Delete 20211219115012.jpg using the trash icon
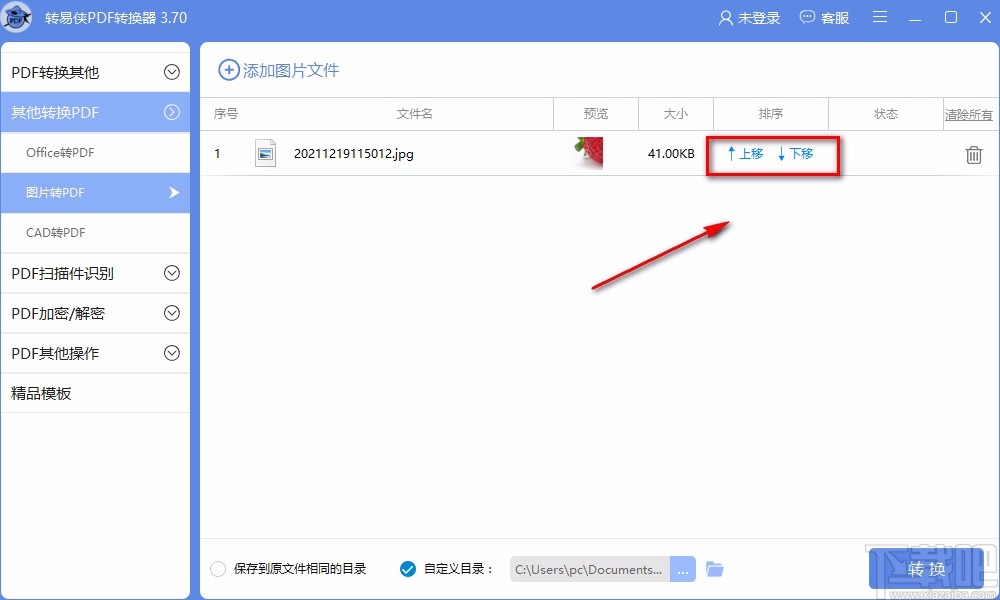This screenshot has width=1000, height=600. click(972, 154)
